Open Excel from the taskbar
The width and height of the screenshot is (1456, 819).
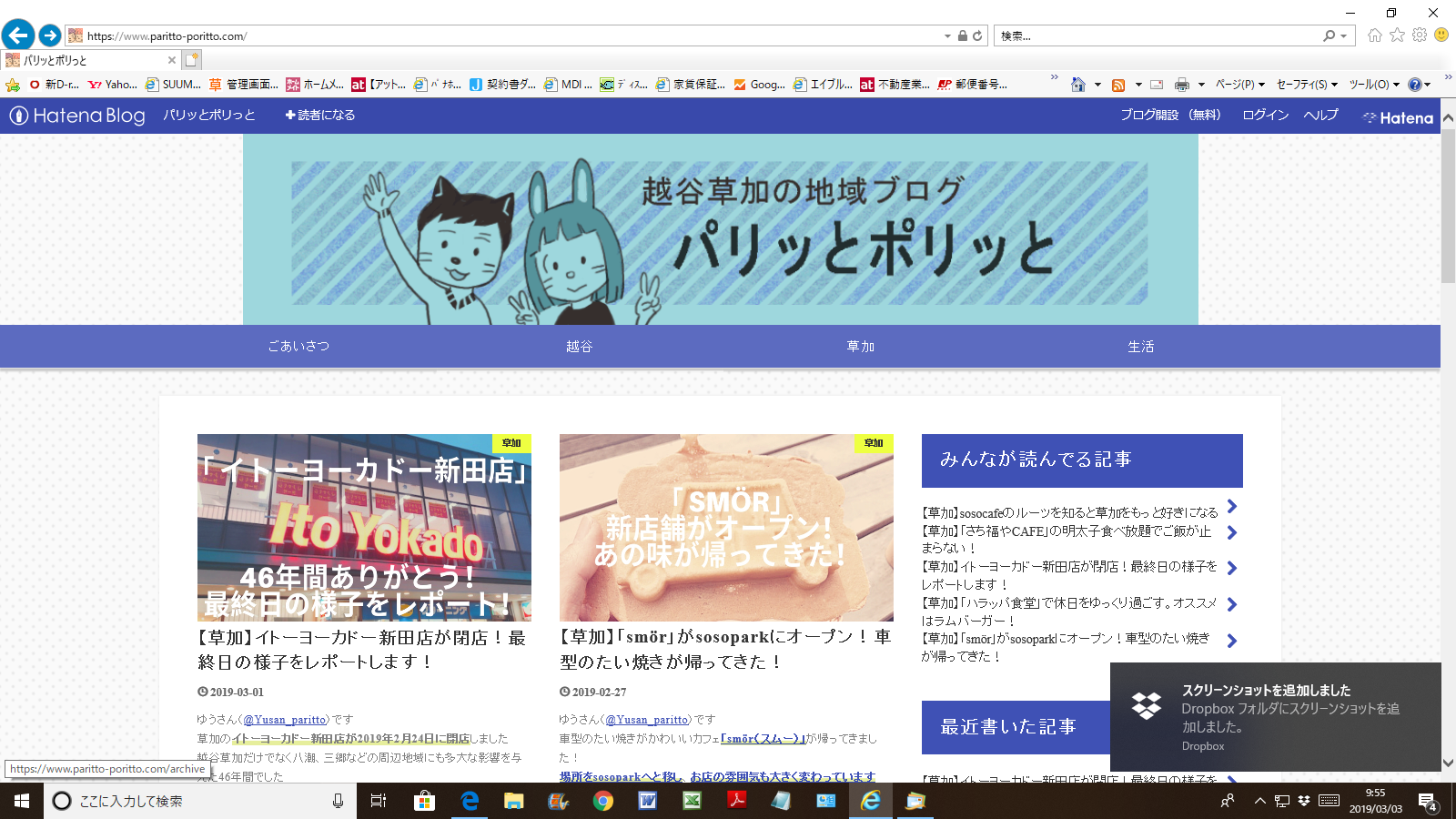(x=692, y=801)
